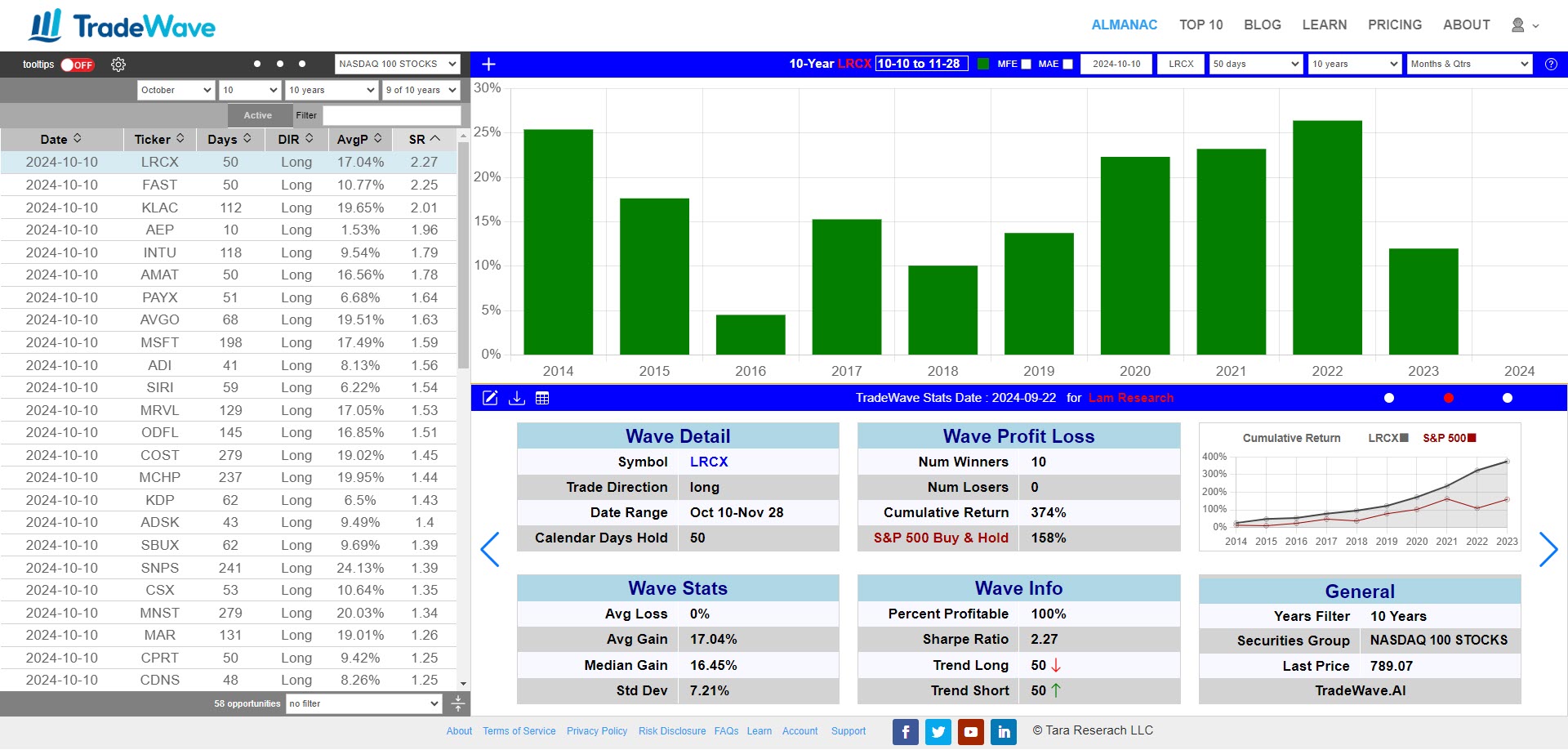Image resolution: width=1568 pixels, height=750 pixels.
Task: Enable the MFE checkbox
Action: (1027, 65)
